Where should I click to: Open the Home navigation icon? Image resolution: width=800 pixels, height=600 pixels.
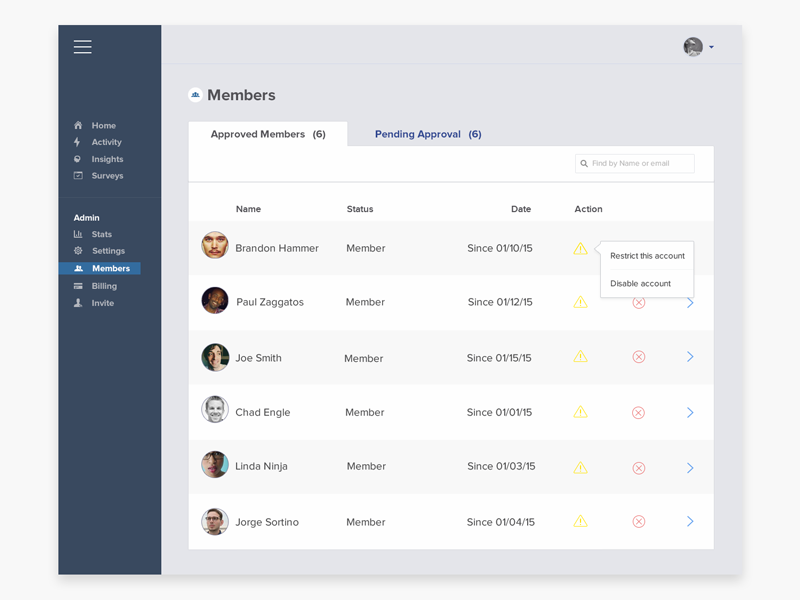78,125
